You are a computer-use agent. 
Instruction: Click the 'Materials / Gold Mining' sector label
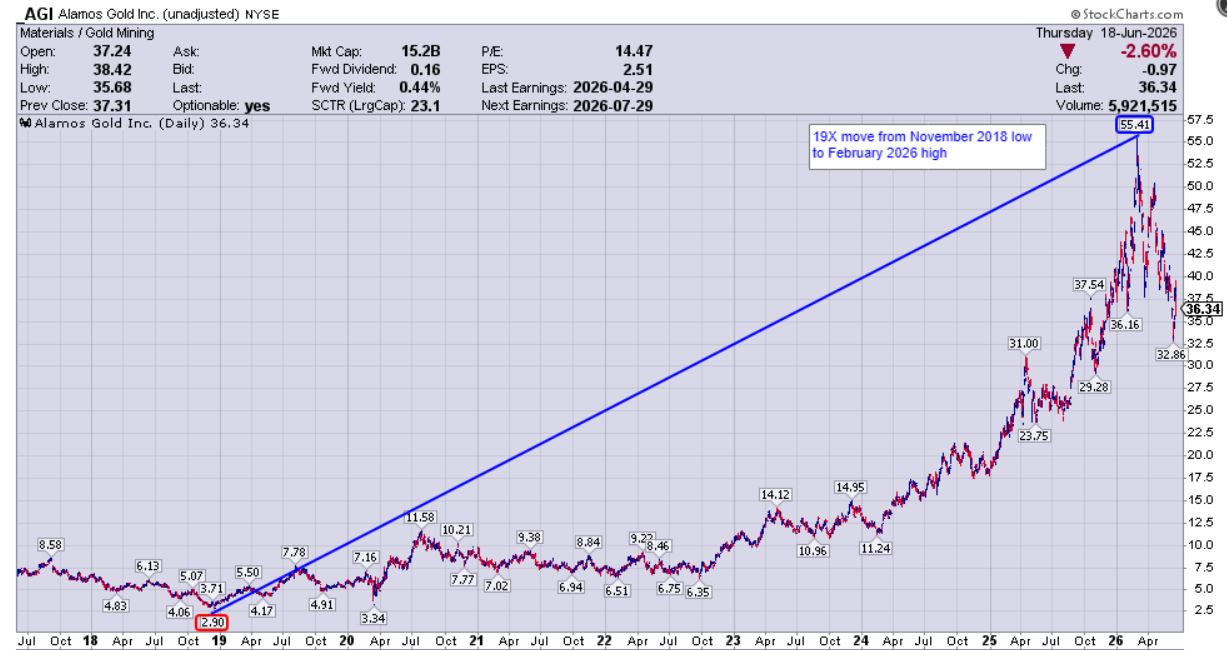tap(87, 33)
